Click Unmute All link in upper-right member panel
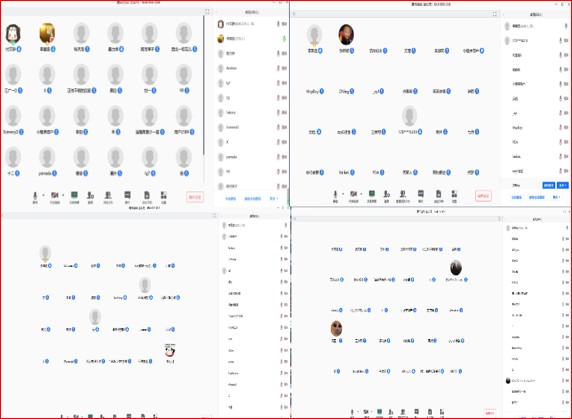The image size is (572, 419). 537,197
